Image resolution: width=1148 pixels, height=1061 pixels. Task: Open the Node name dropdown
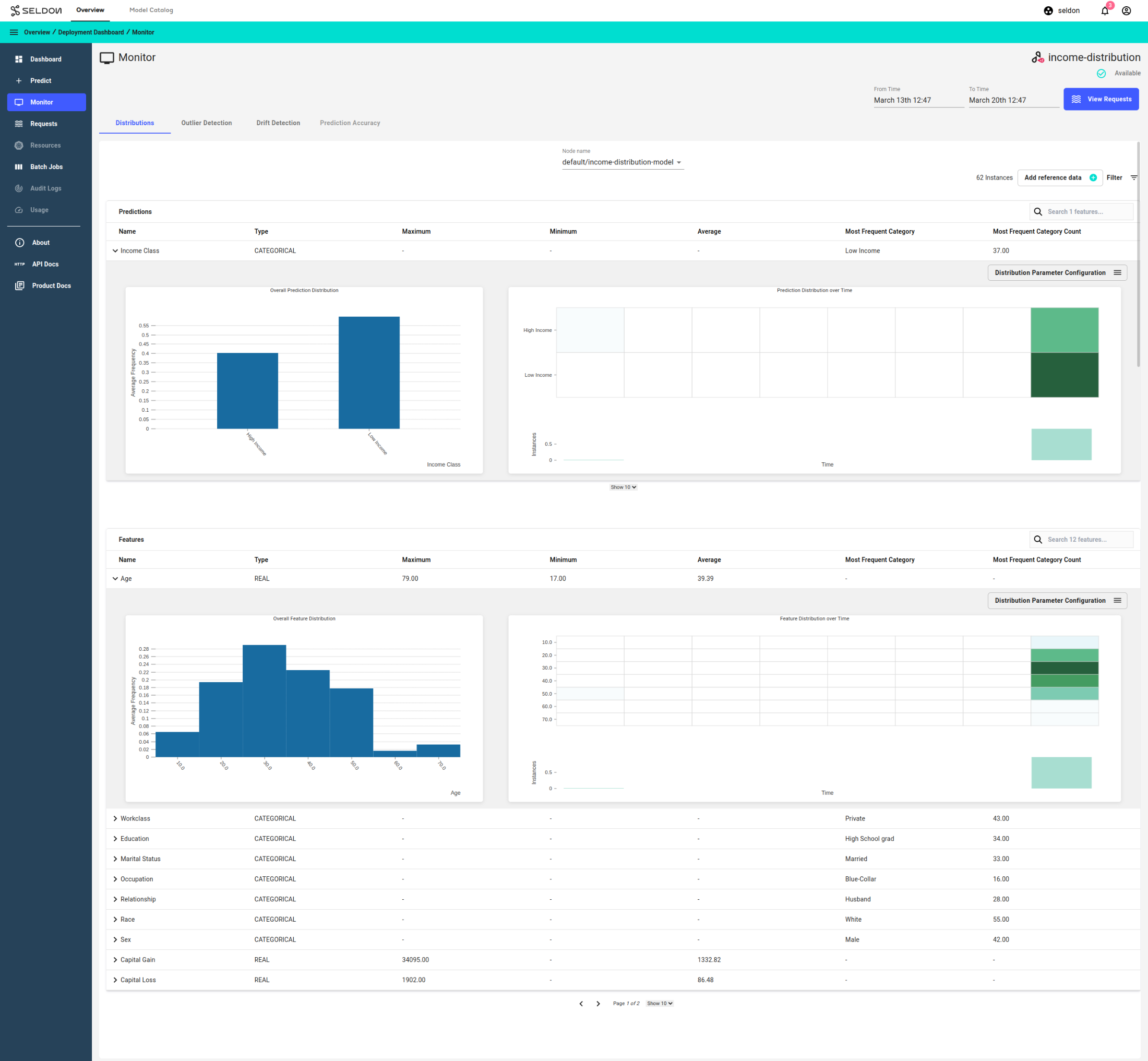point(623,162)
